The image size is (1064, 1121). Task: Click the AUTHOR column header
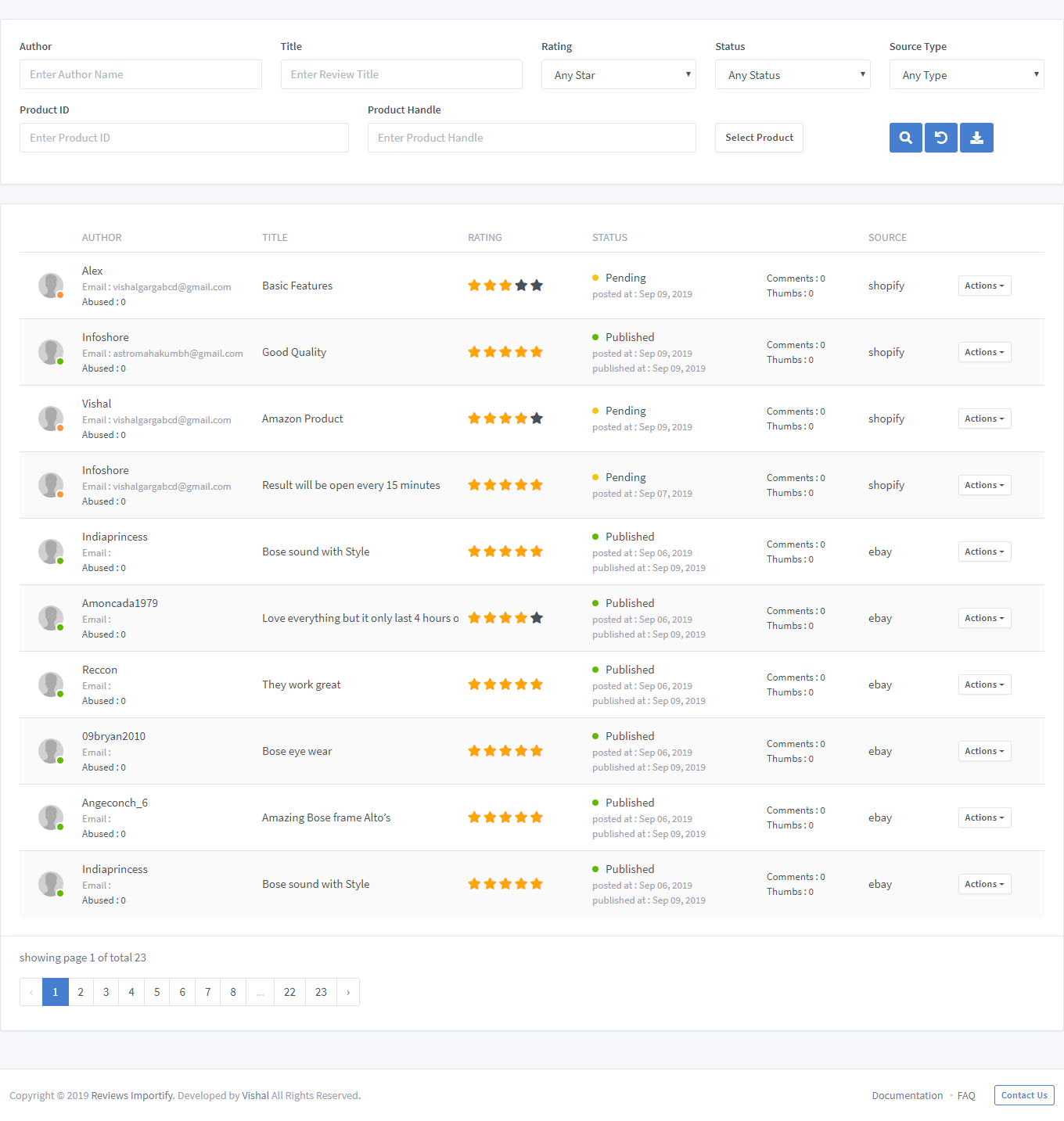pyautogui.click(x=102, y=237)
